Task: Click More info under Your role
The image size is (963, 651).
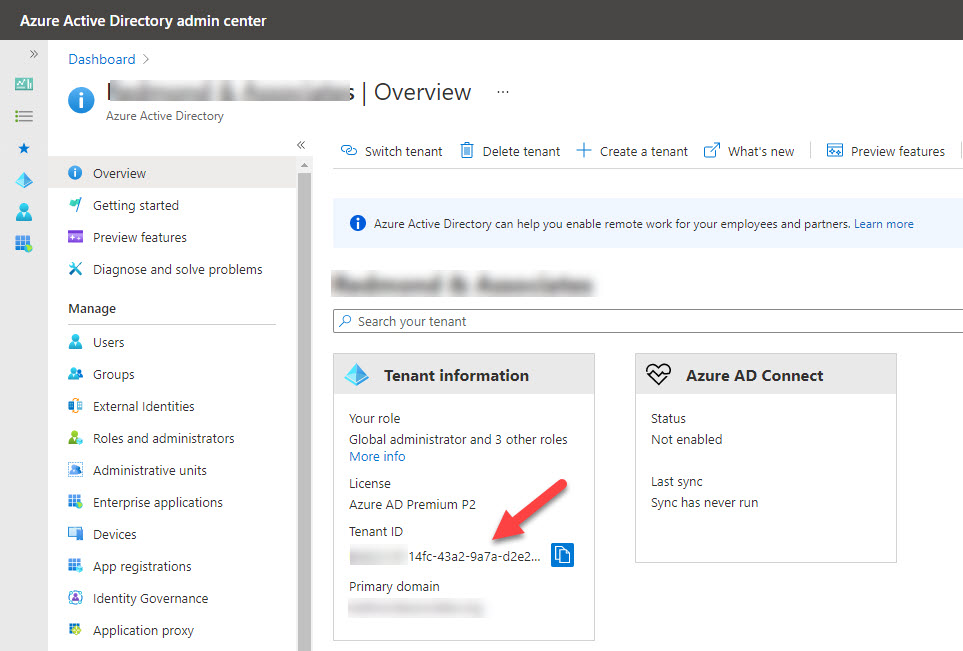Action: (x=377, y=456)
